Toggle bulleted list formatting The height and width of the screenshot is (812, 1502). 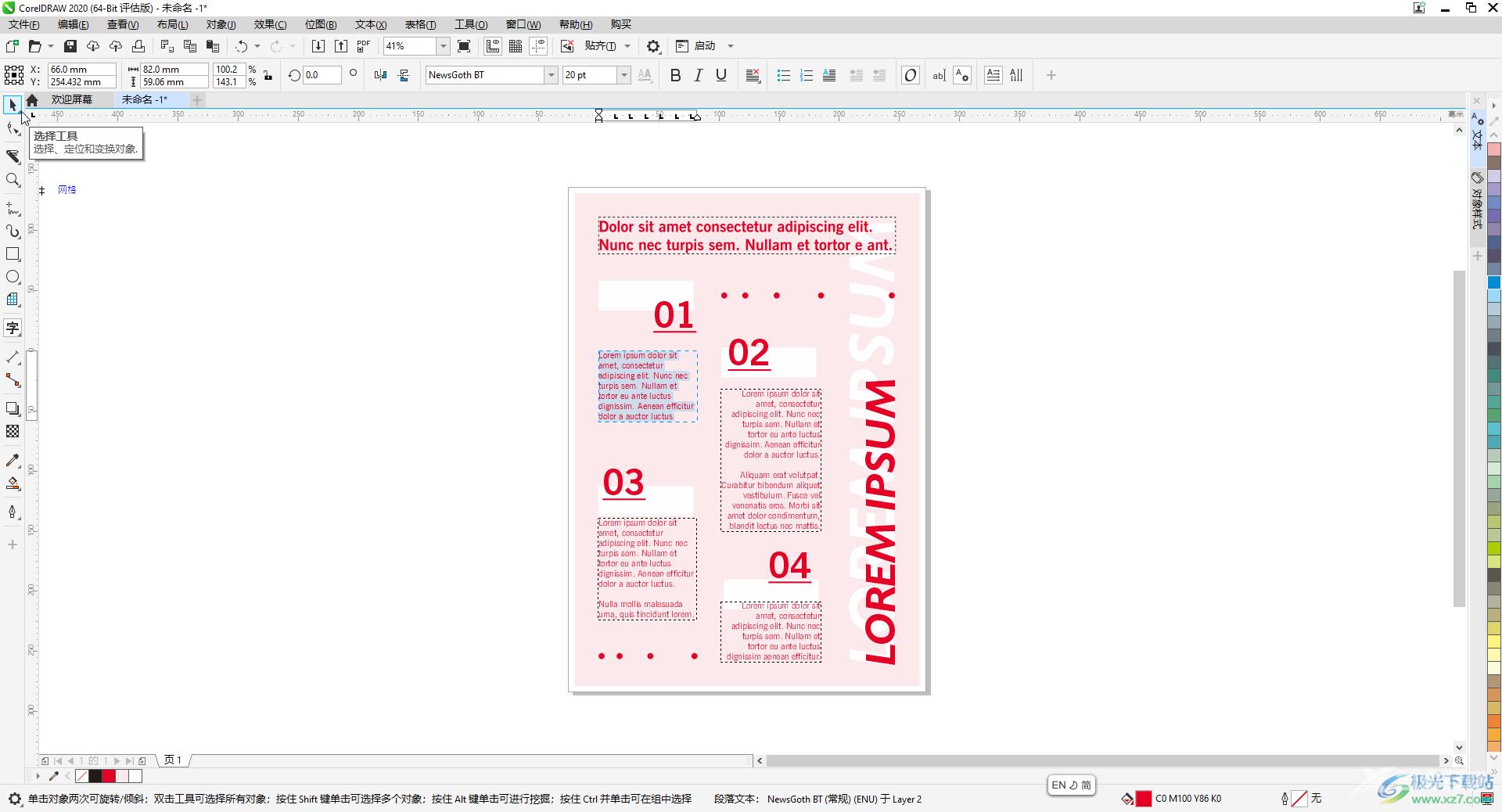pos(783,75)
